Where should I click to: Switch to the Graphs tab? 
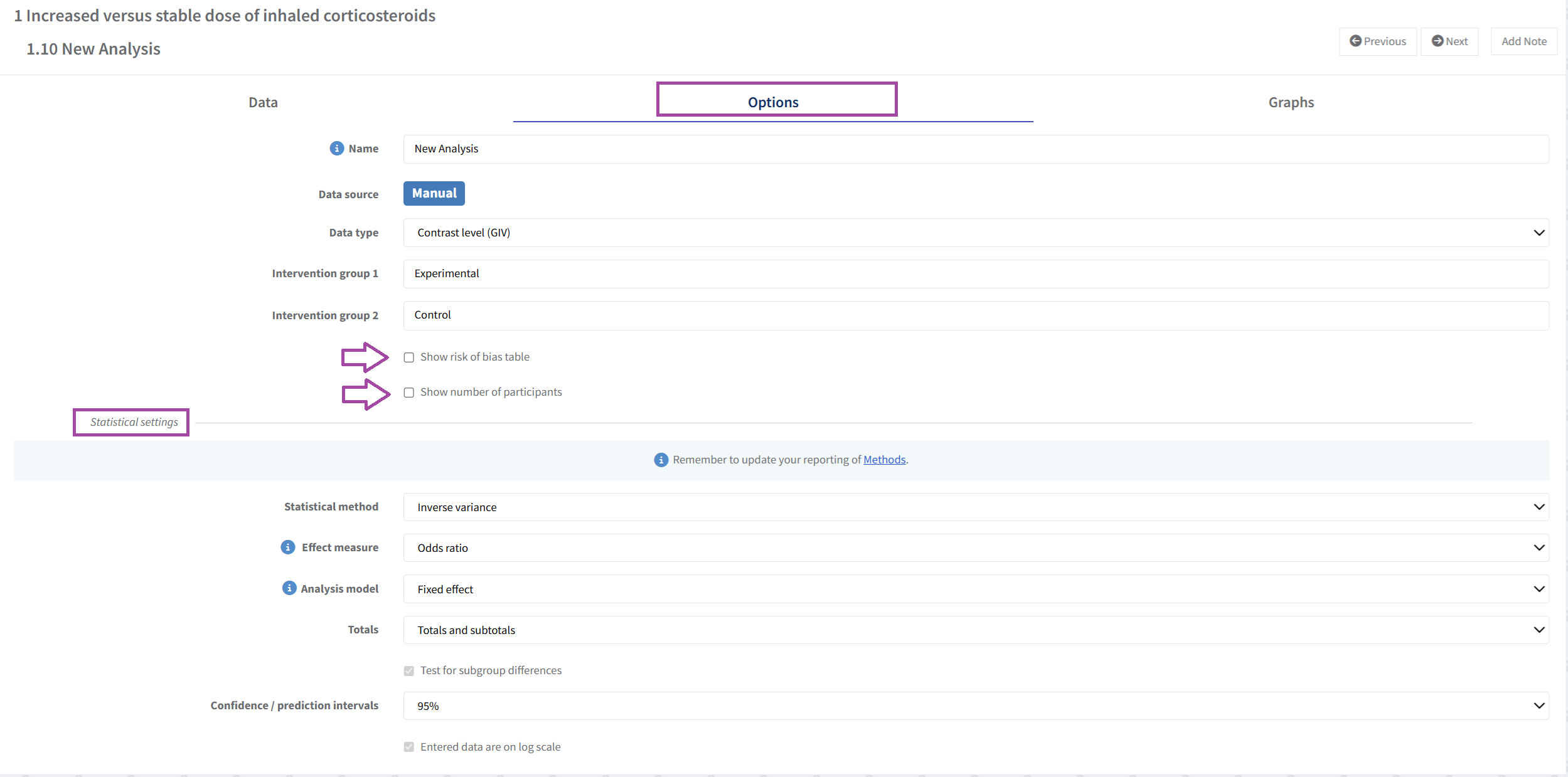point(1291,102)
